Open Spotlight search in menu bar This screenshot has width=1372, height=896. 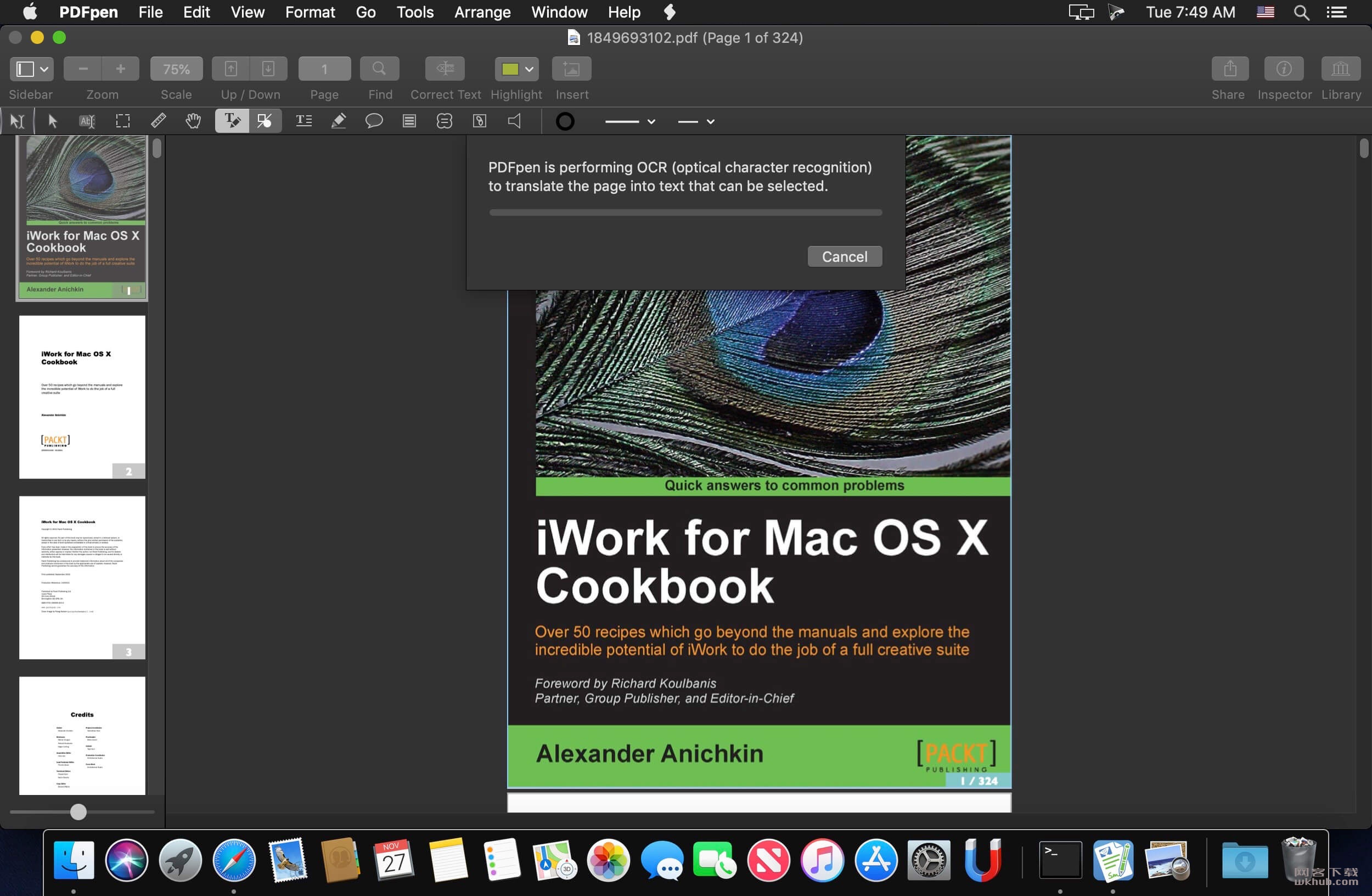click(x=1301, y=12)
